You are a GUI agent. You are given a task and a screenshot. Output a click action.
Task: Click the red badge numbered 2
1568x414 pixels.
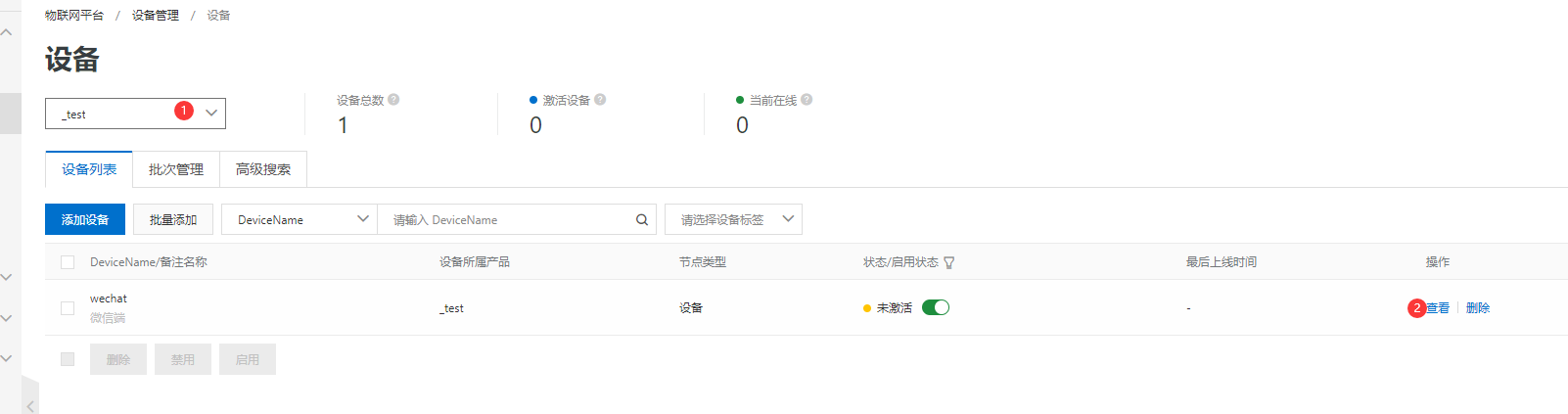point(1416,308)
